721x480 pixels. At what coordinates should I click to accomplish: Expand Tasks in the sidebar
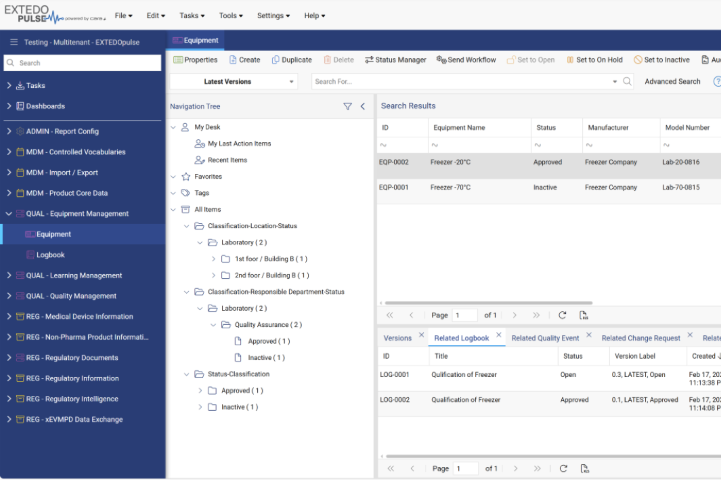coord(9,85)
